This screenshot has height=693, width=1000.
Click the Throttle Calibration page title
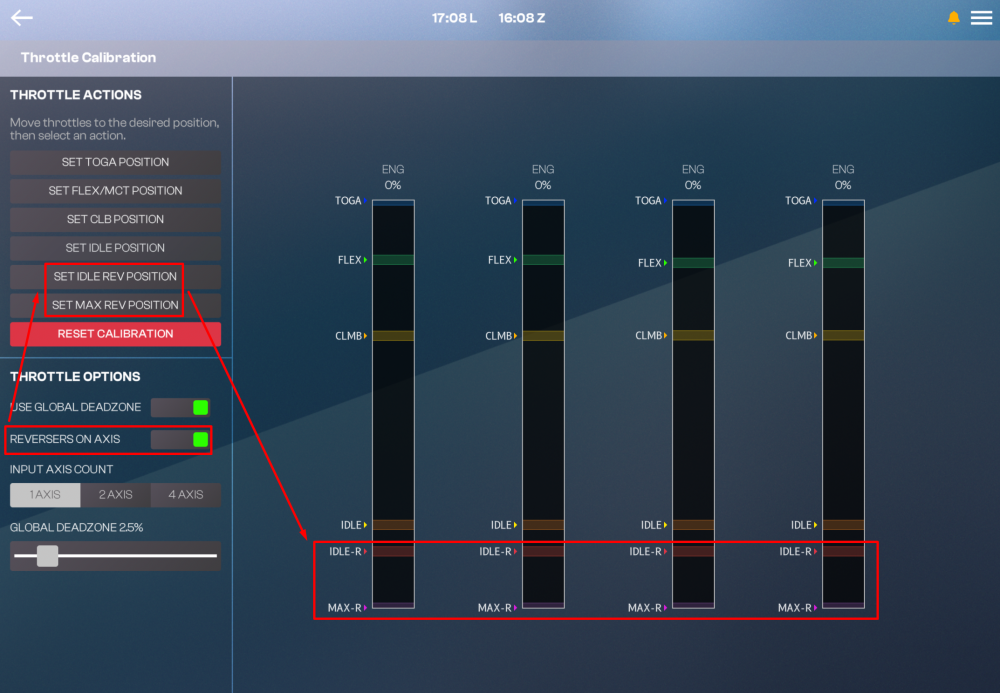pos(89,57)
